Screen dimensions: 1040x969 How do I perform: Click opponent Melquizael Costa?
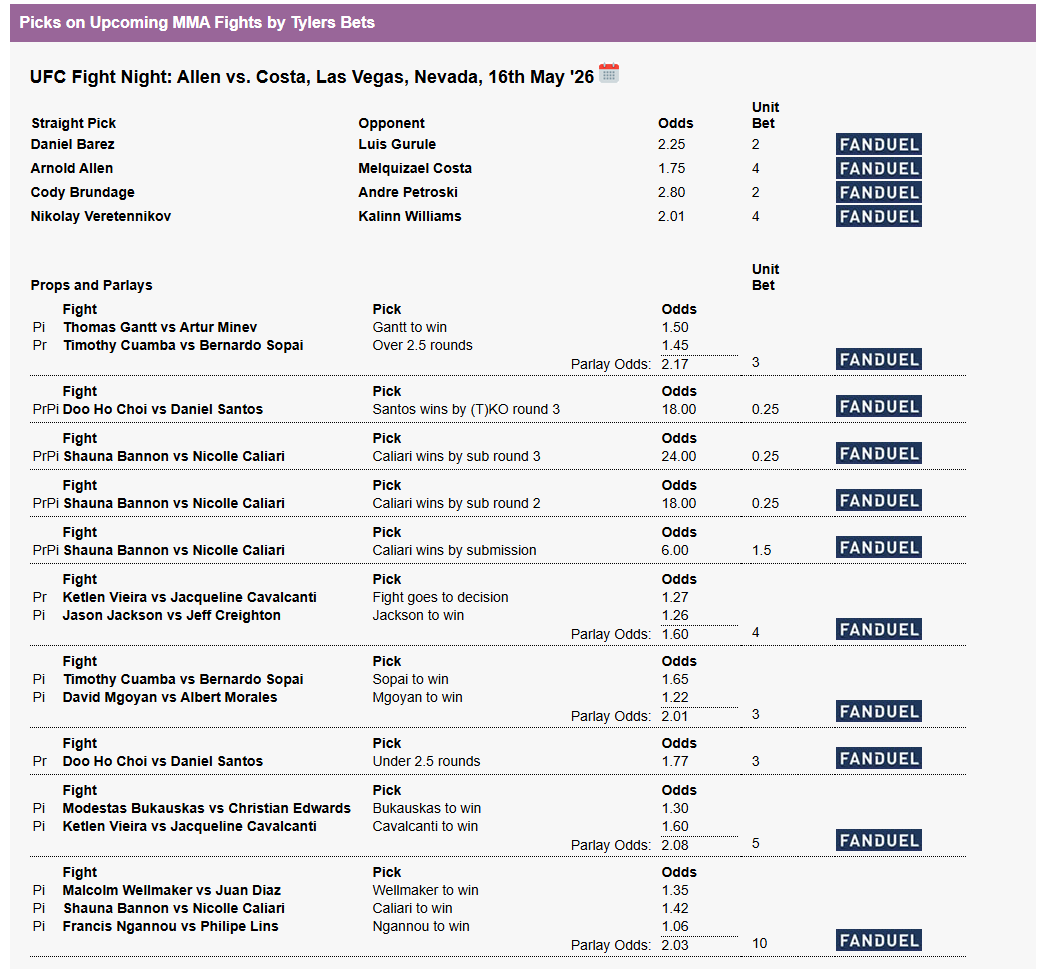pyautogui.click(x=415, y=168)
